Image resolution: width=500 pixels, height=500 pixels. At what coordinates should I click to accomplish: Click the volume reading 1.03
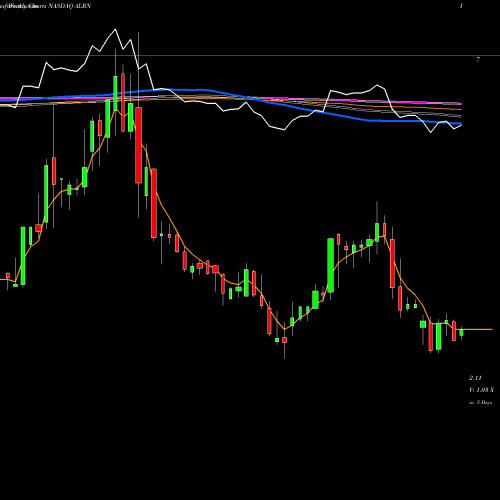(x=482, y=390)
